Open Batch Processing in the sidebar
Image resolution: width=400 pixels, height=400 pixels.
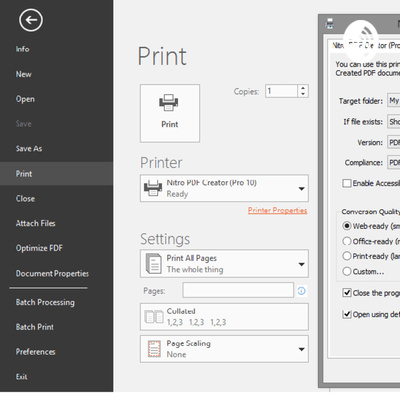45,302
